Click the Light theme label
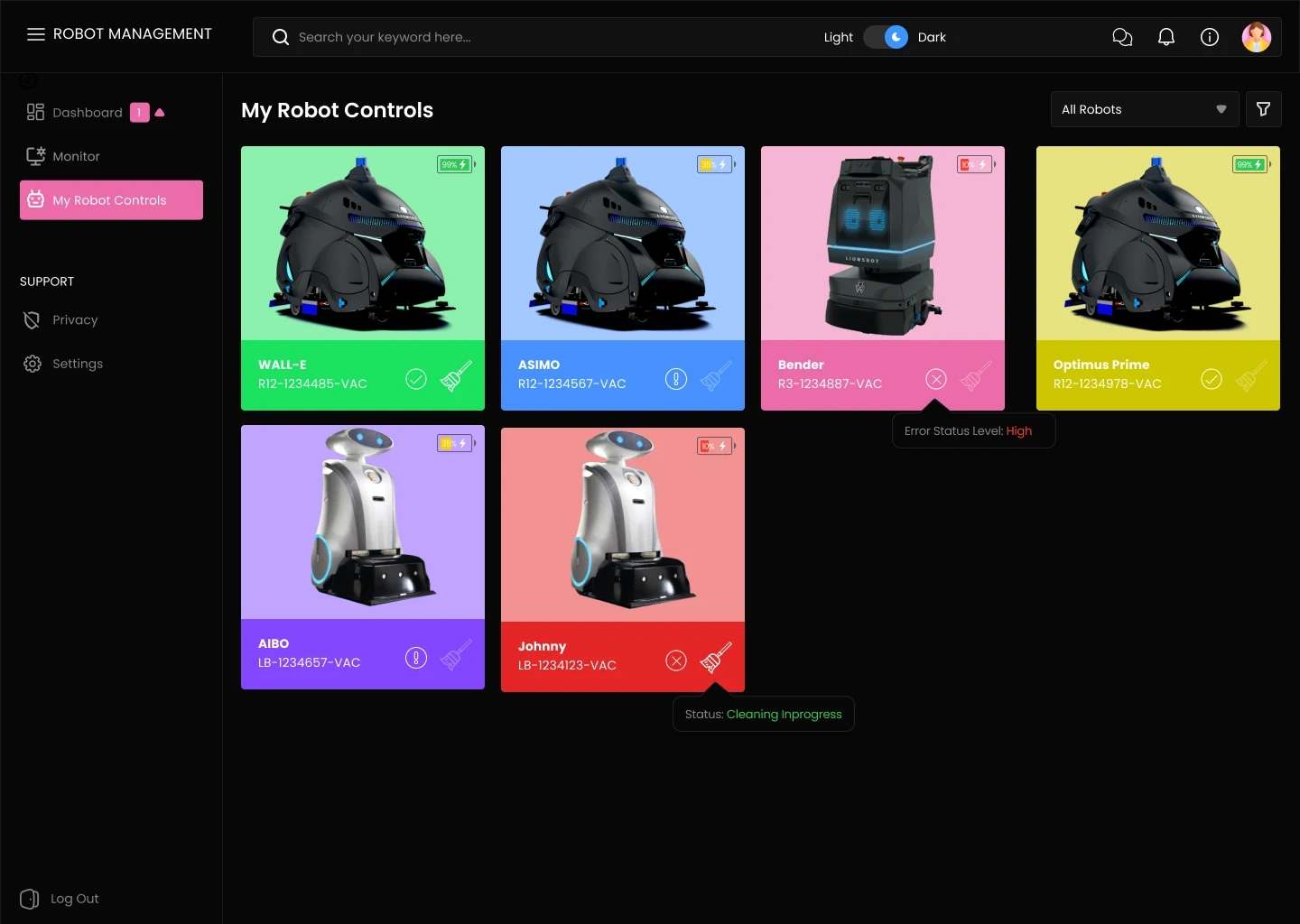 [x=839, y=37]
